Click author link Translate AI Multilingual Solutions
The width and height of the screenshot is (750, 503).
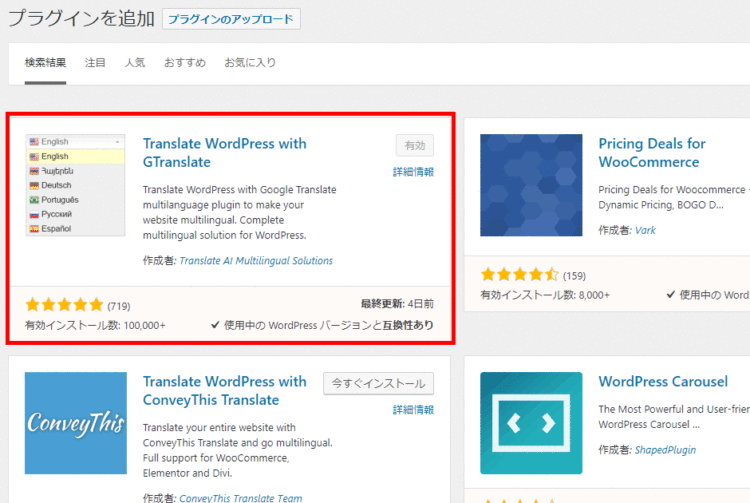click(x=255, y=261)
